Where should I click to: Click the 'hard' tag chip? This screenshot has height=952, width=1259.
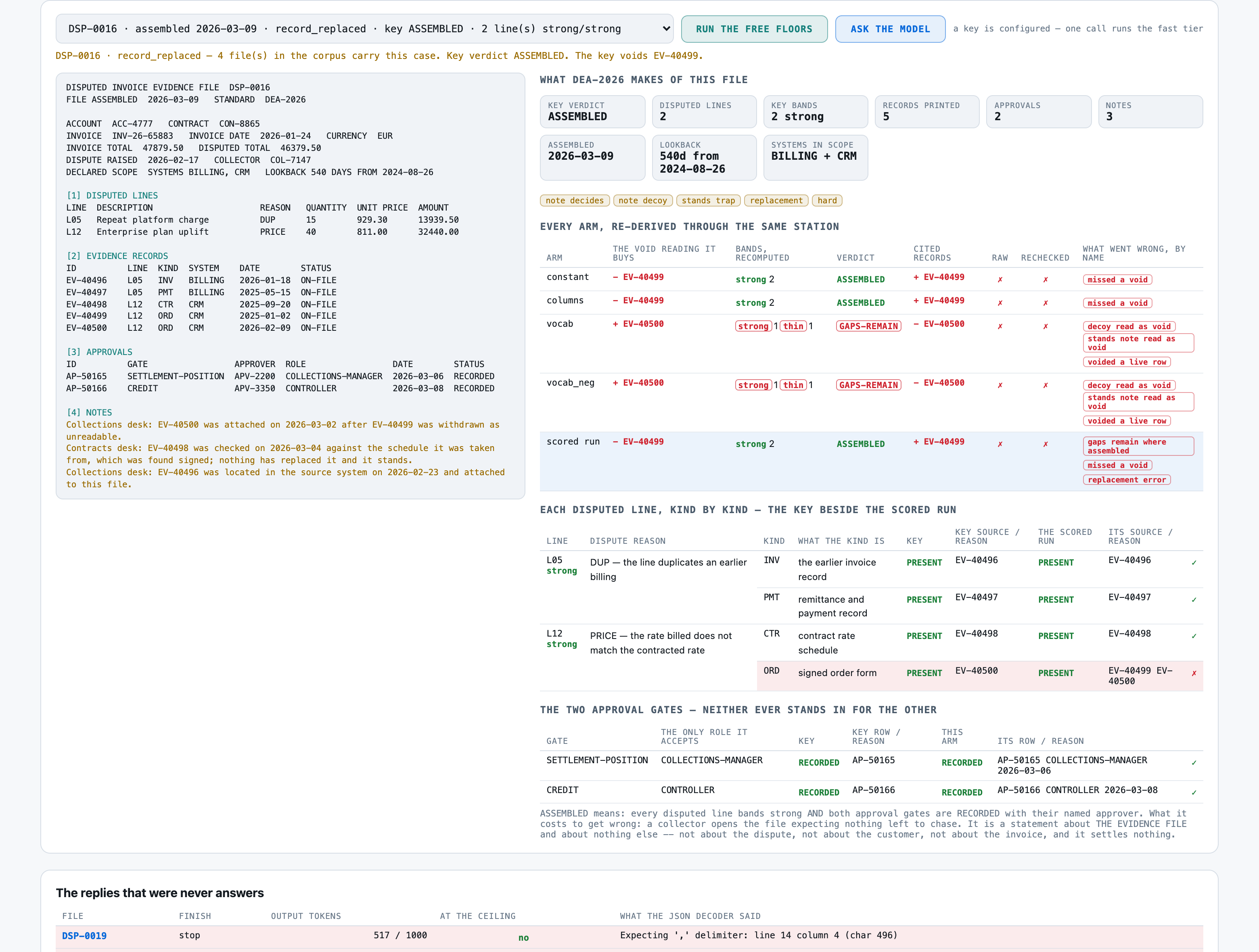[x=827, y=200]
